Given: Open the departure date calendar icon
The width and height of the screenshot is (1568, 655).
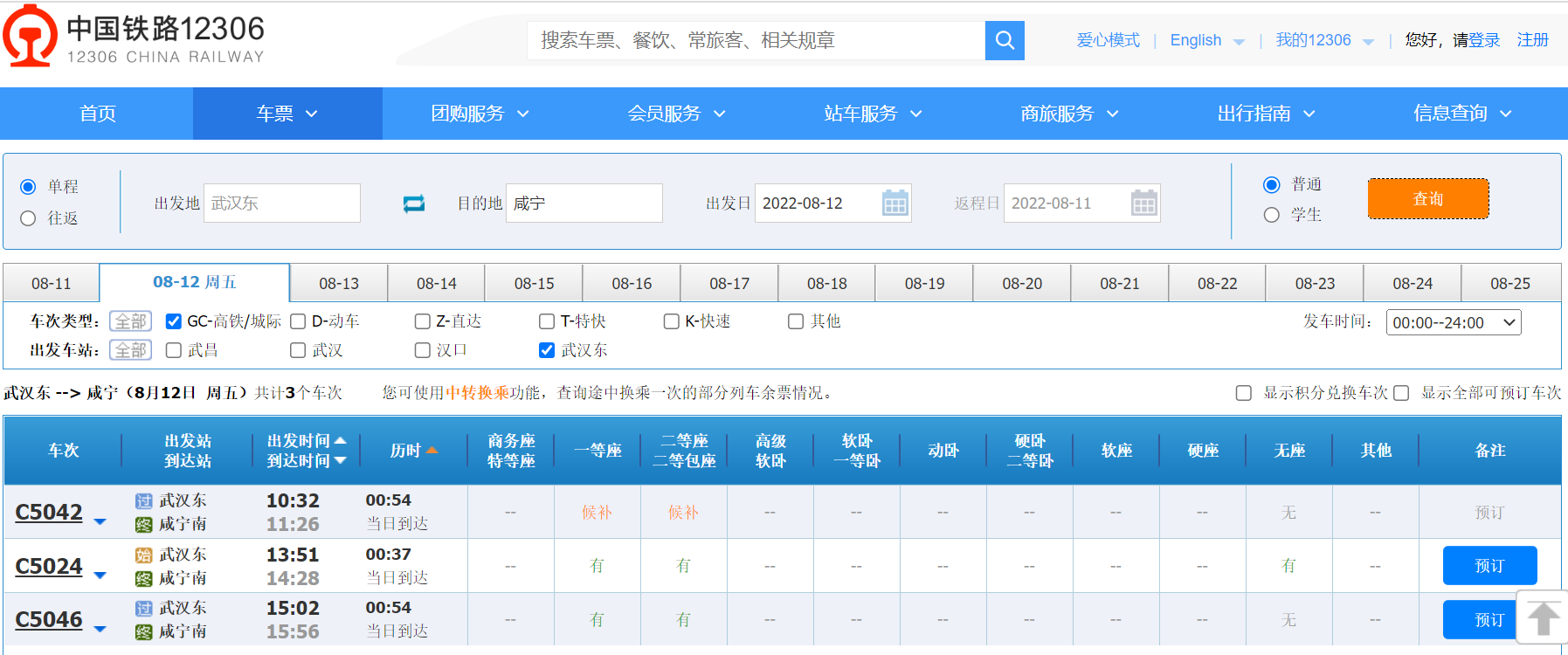Looking at the screenshot, I should click(x=895, y=203).
